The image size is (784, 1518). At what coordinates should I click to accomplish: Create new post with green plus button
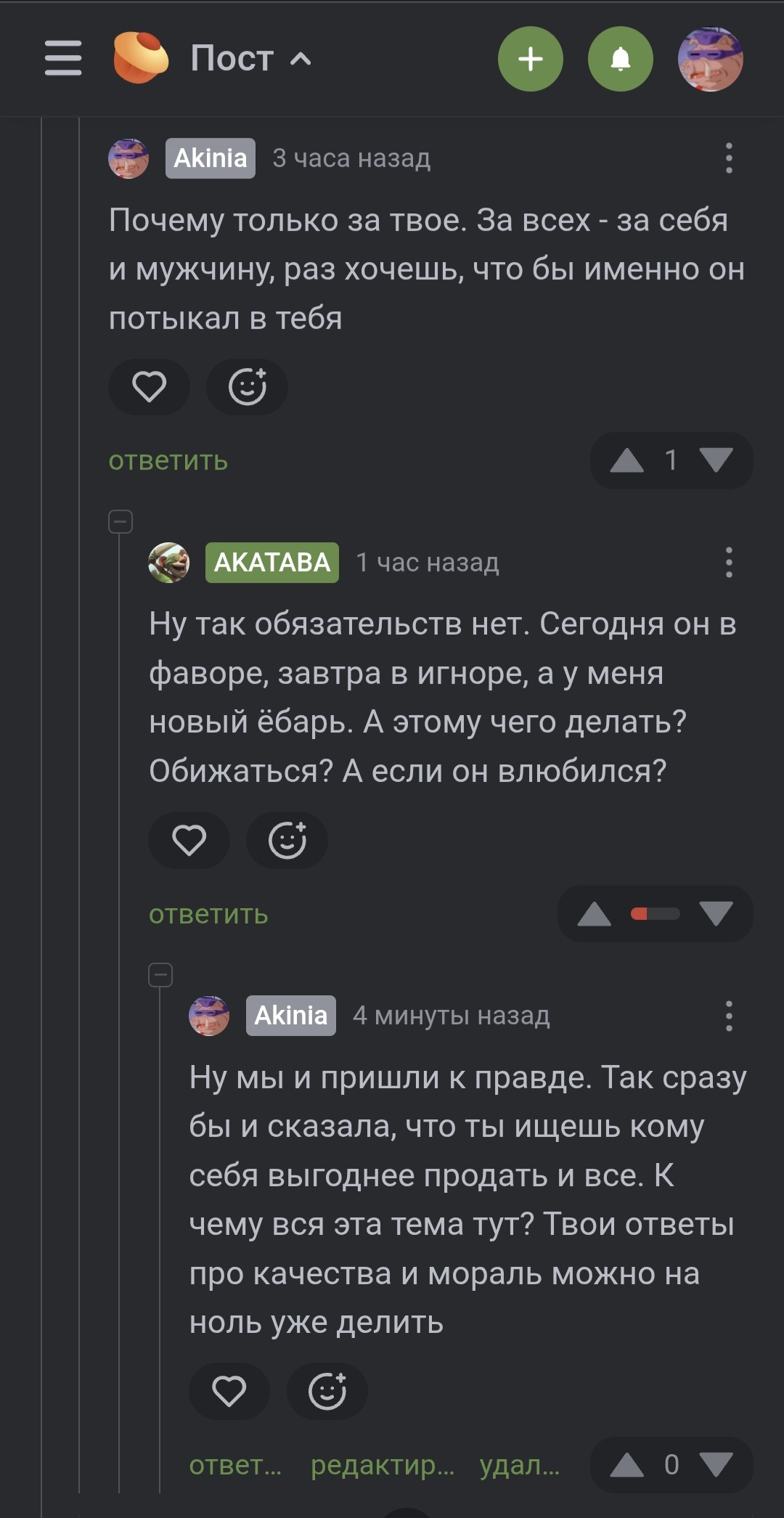click(531, 59)
